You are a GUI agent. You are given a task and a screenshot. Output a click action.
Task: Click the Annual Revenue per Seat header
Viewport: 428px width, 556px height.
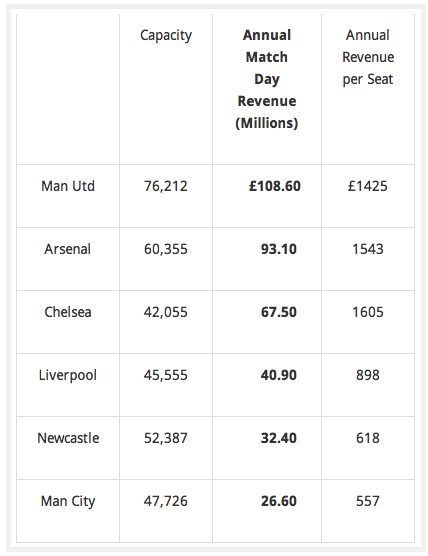[x=368, y=57]
